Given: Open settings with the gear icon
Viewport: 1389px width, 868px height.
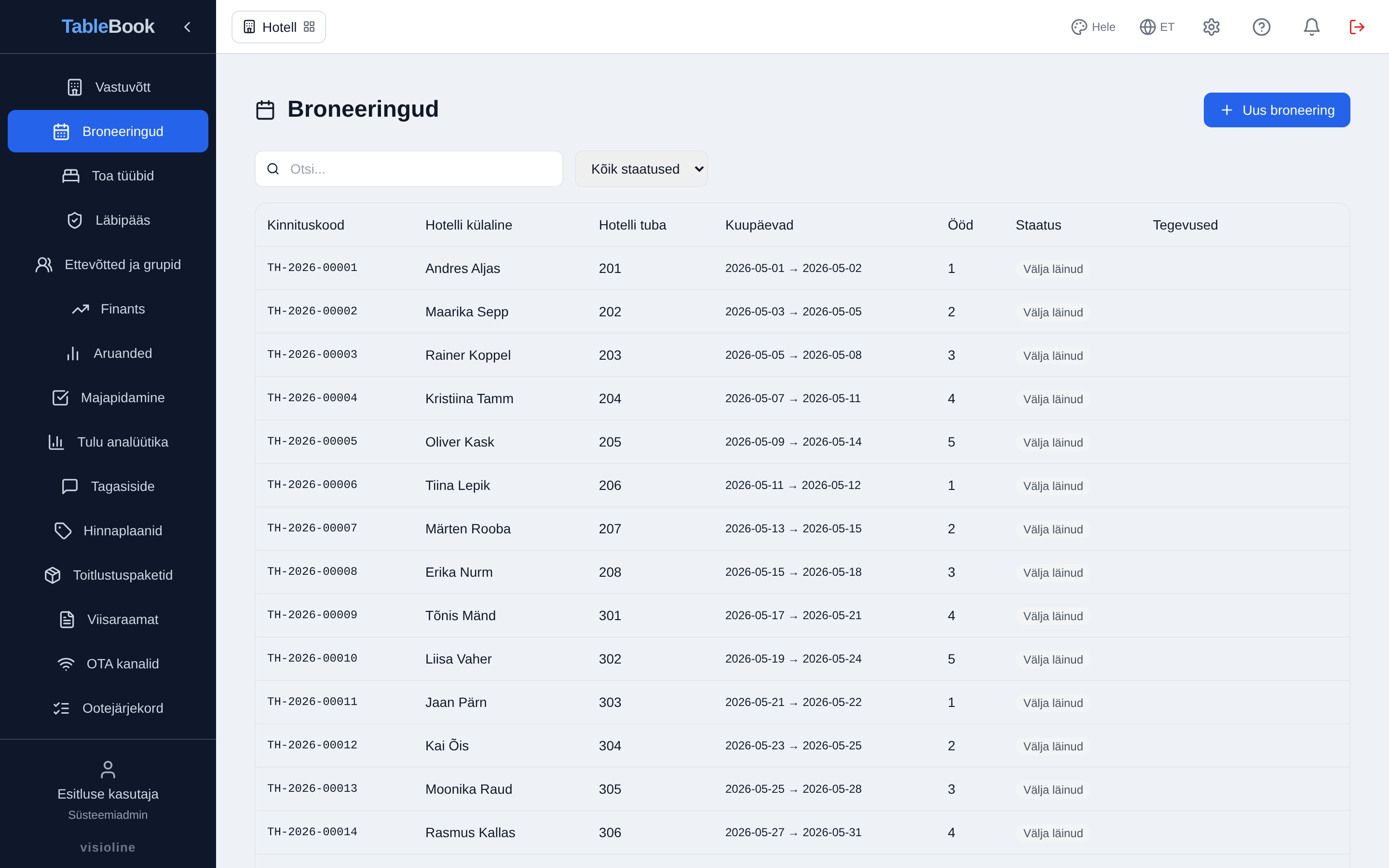Looking at the screenshot, I should tap(1211, 27).
